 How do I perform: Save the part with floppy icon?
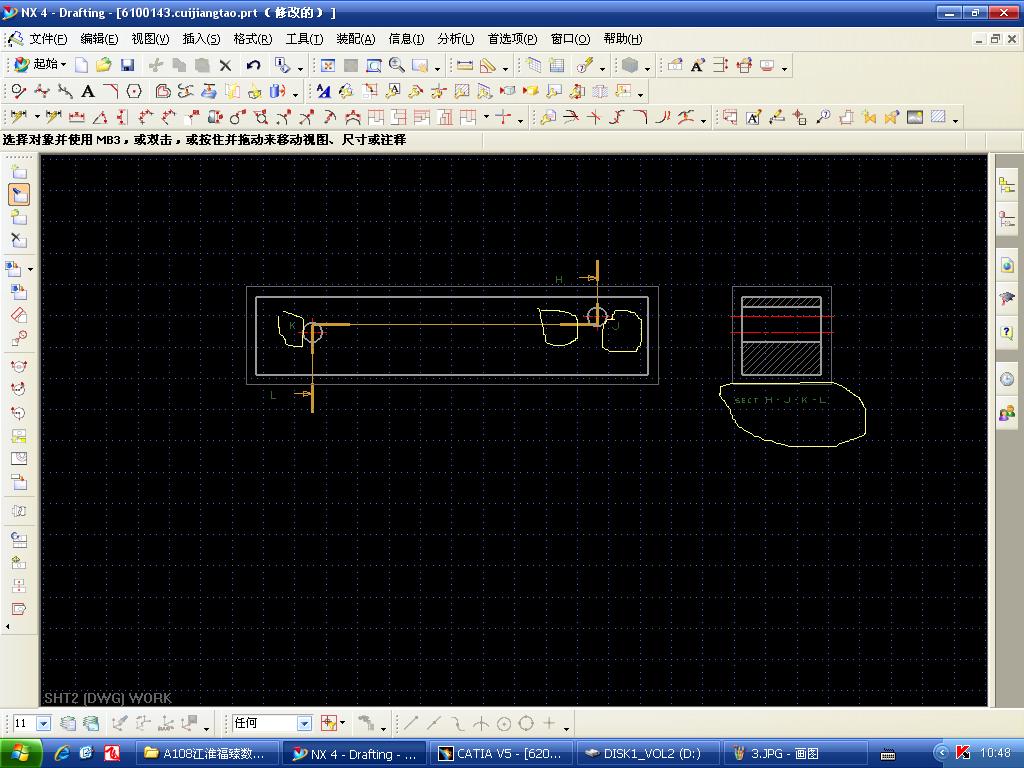[x=127, y=65]
